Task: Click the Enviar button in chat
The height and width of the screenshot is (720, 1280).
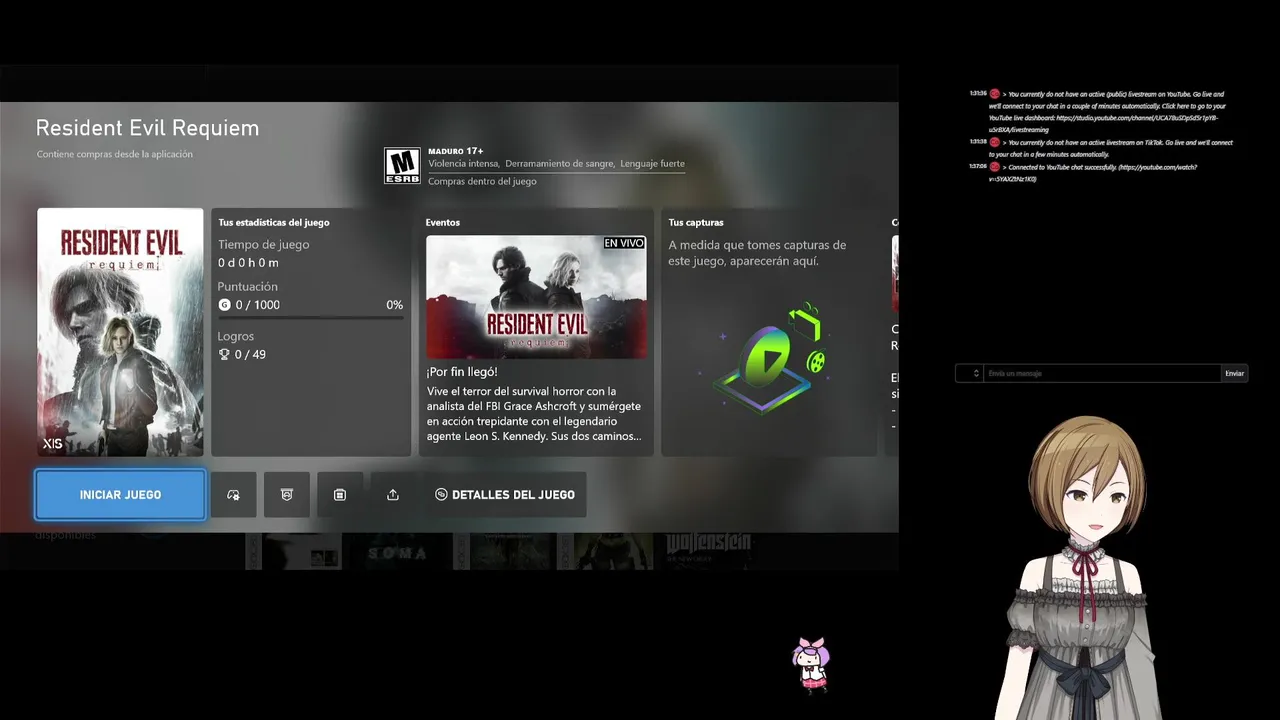Action: 1235,373
